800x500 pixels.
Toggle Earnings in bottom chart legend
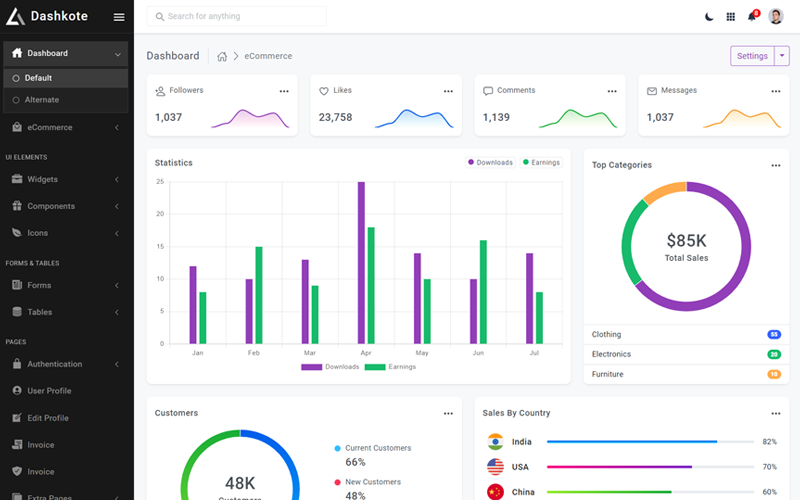390,367
